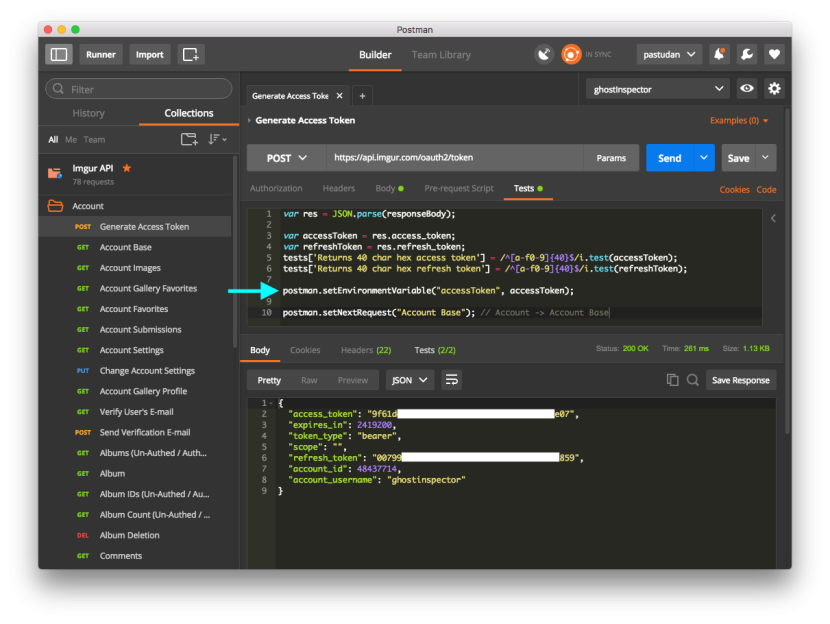Open the History tab in sidebar
830x624 pixels.
tap(88, 113)
